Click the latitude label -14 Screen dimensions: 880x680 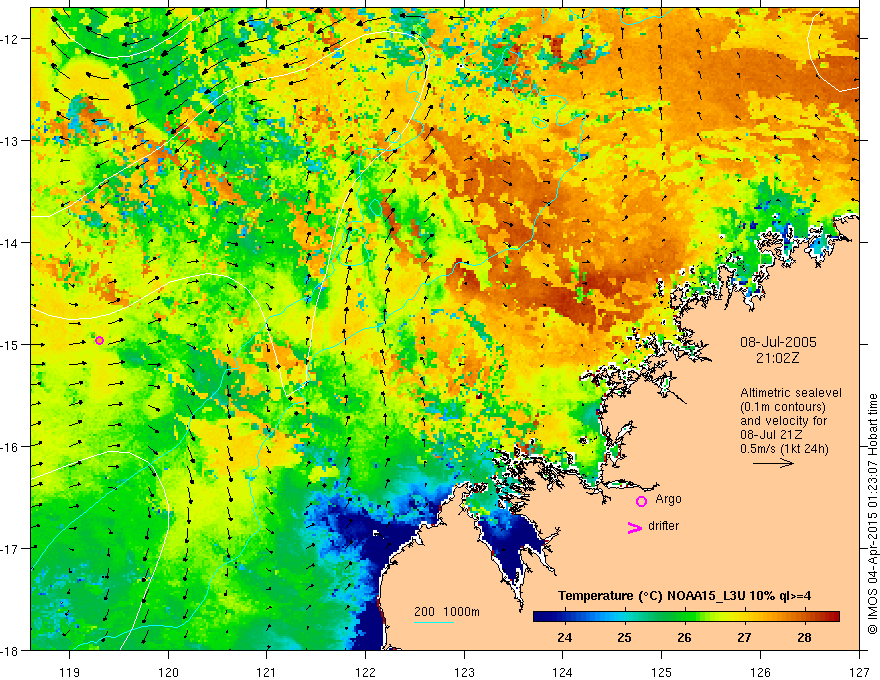tap(10, 243)
